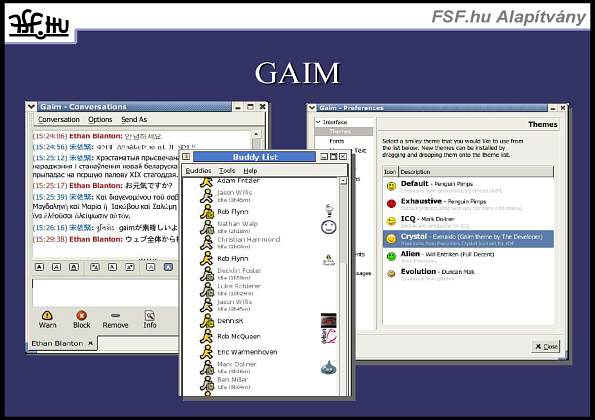This screenshot has width=595, height=420.
Task: Close the Ethan Blanton conversation tab
Action: pos(90,343)
